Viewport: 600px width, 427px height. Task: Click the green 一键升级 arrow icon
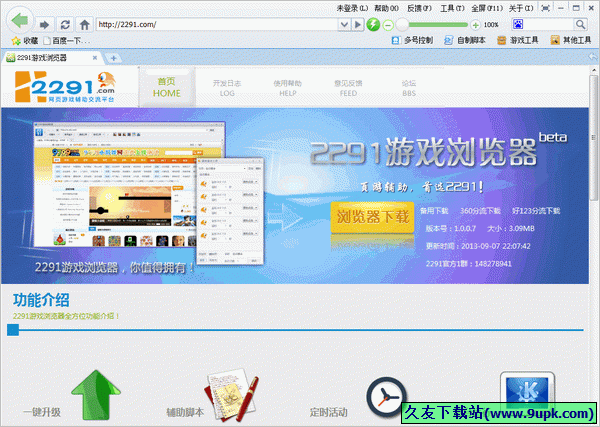96,395
